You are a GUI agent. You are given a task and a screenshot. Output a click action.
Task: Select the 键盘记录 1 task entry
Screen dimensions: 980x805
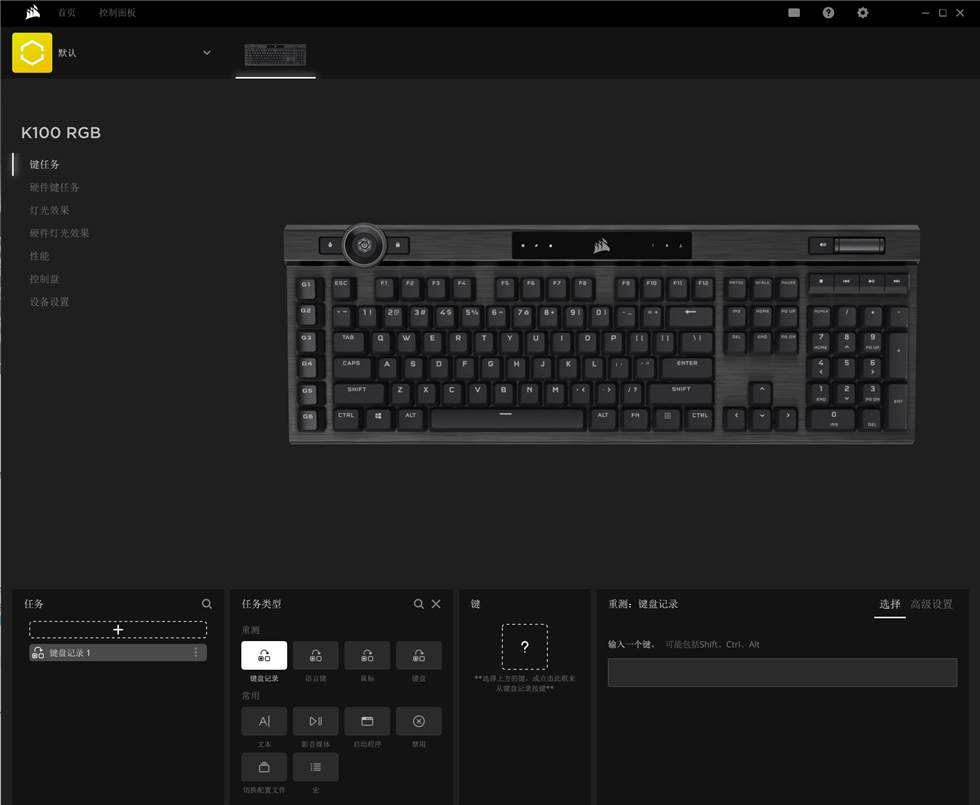point(118,652)
